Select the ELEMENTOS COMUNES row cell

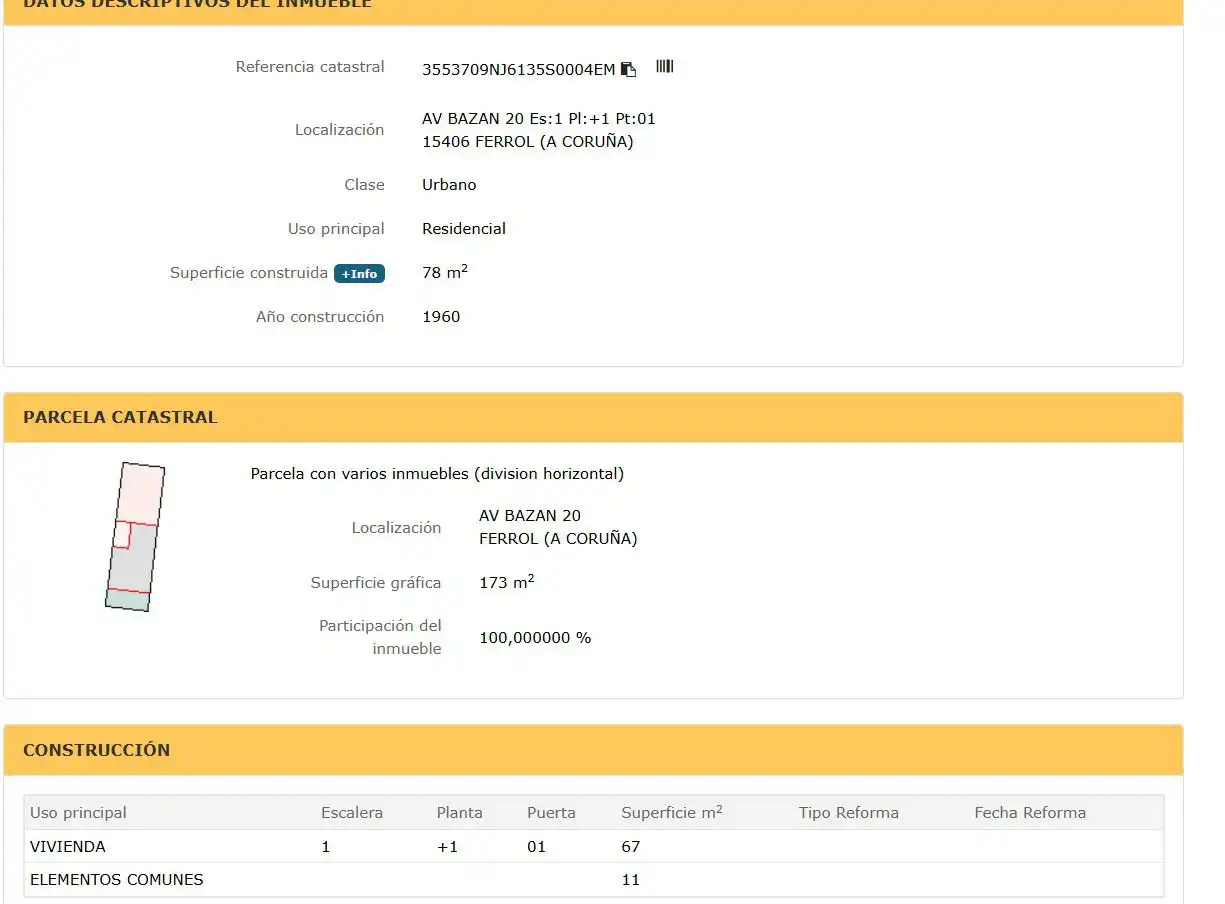[117, 880]
